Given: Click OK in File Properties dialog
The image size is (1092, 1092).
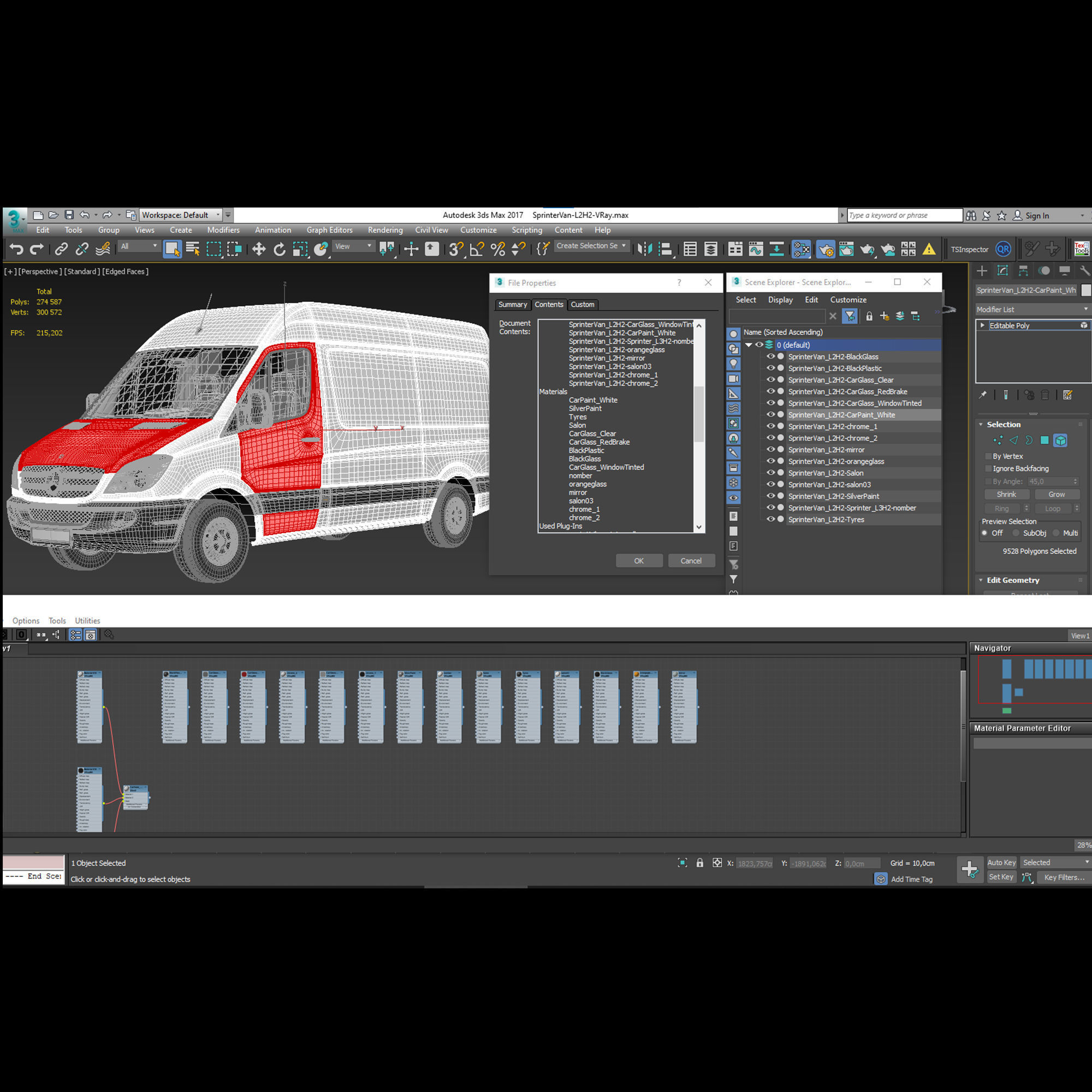Looking at the screenshot, I should 639,561.
